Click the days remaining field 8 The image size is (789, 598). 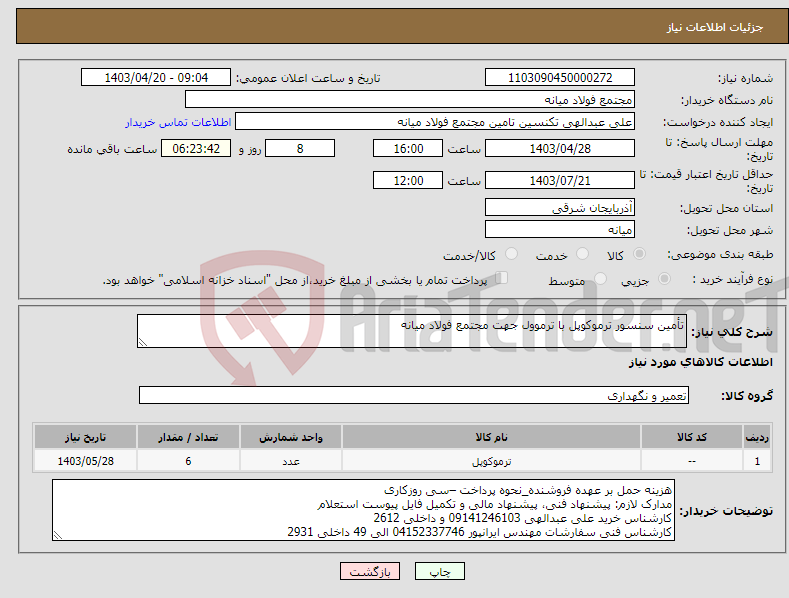point(300,148)
